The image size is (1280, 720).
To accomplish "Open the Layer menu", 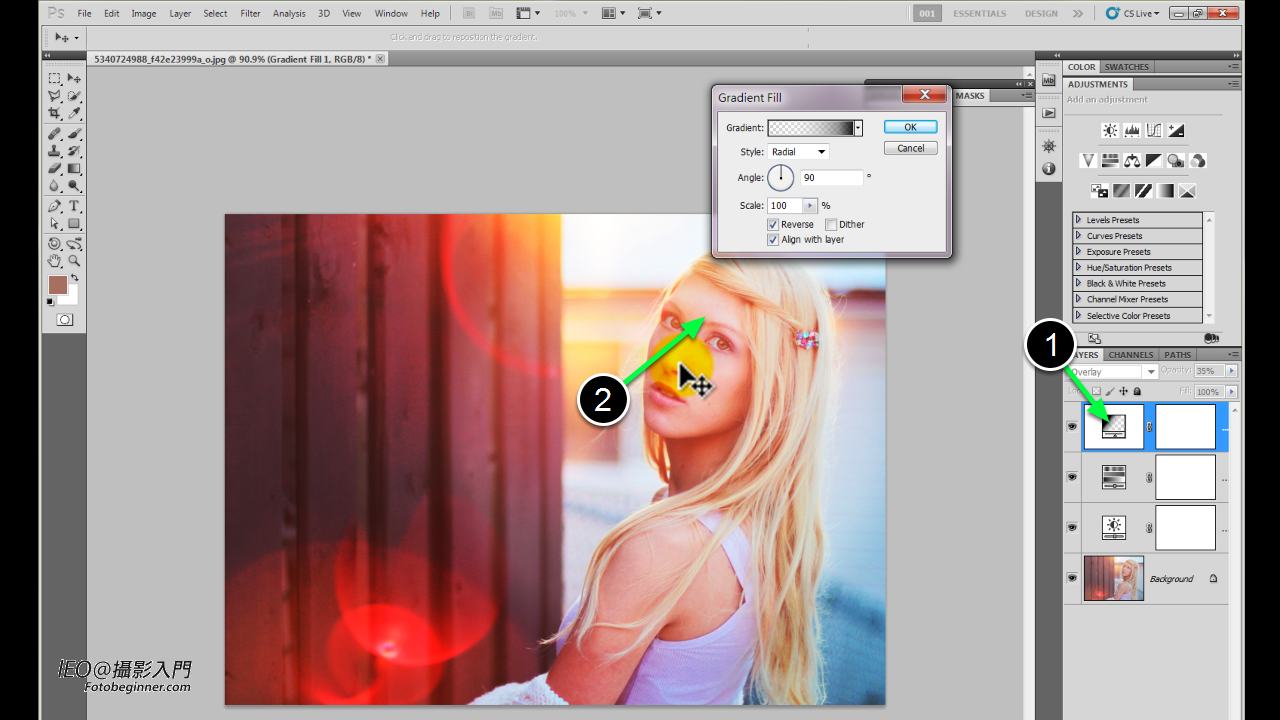I will (x=180, y=14).
